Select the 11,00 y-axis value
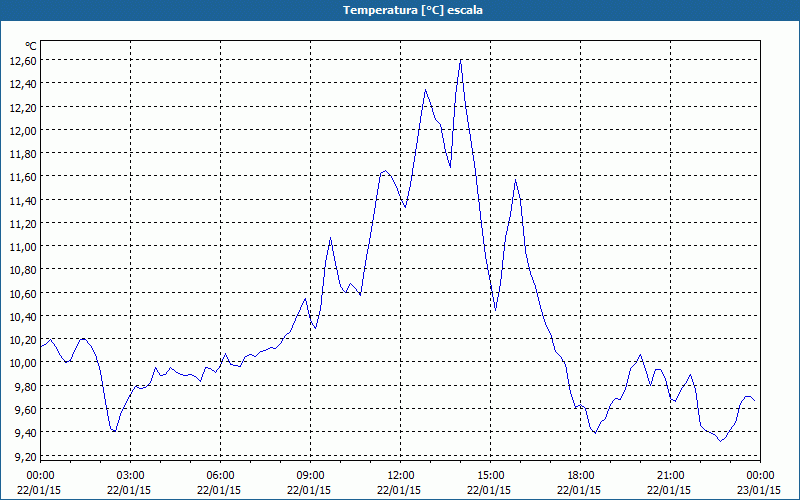Image resolution: width=800 pixels, height=500 pixels. click(x=23, y=246)
